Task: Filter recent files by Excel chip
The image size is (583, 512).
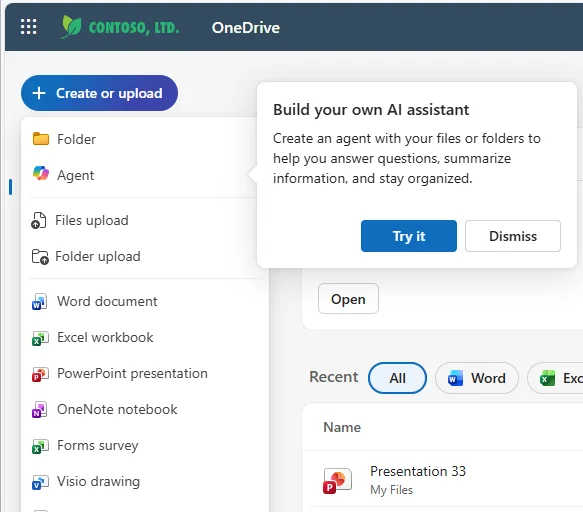Action: [x=555, y=378]
